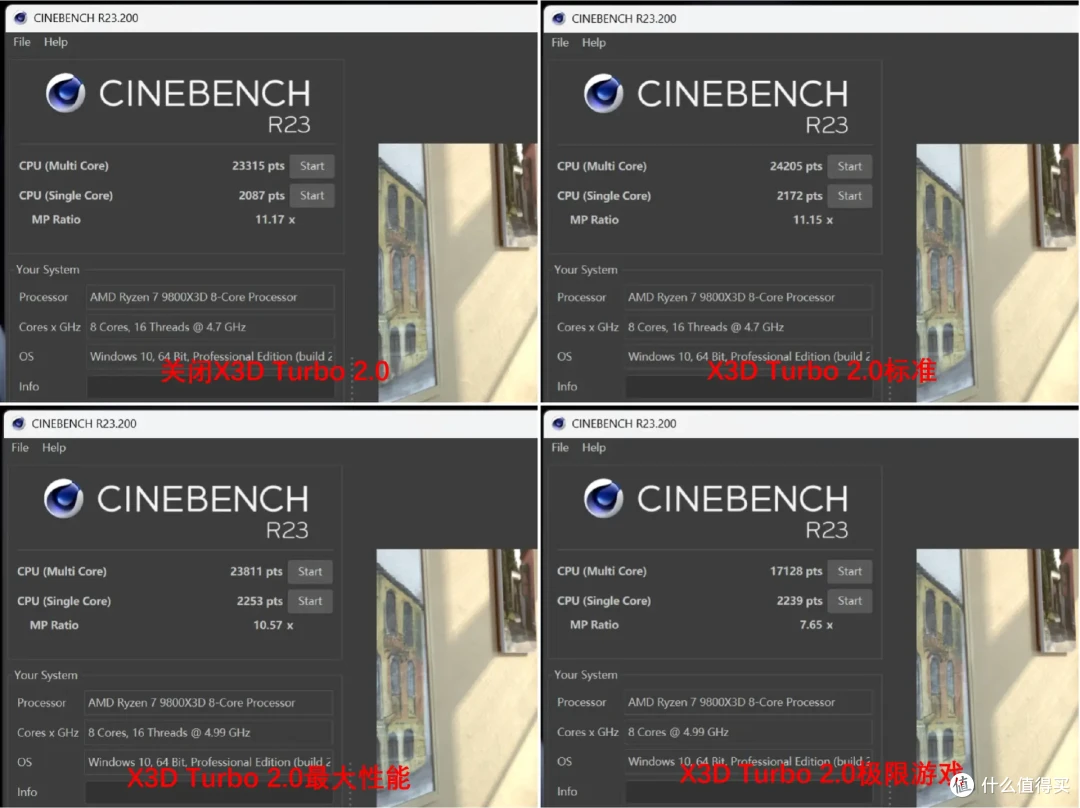Click the Info field in the 24205 pts window
The width and height of the screenshot is (1080, 808).
[749, 386]
